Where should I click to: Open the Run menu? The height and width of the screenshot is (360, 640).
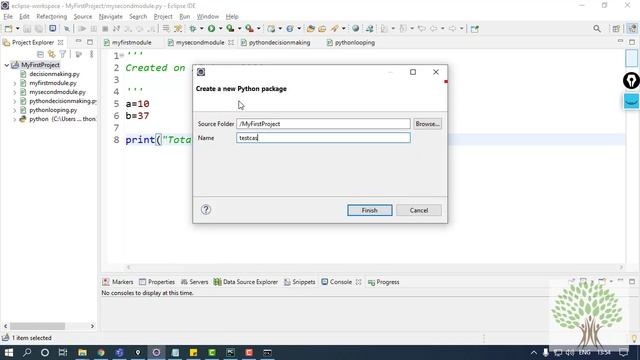tap(184, 16)
